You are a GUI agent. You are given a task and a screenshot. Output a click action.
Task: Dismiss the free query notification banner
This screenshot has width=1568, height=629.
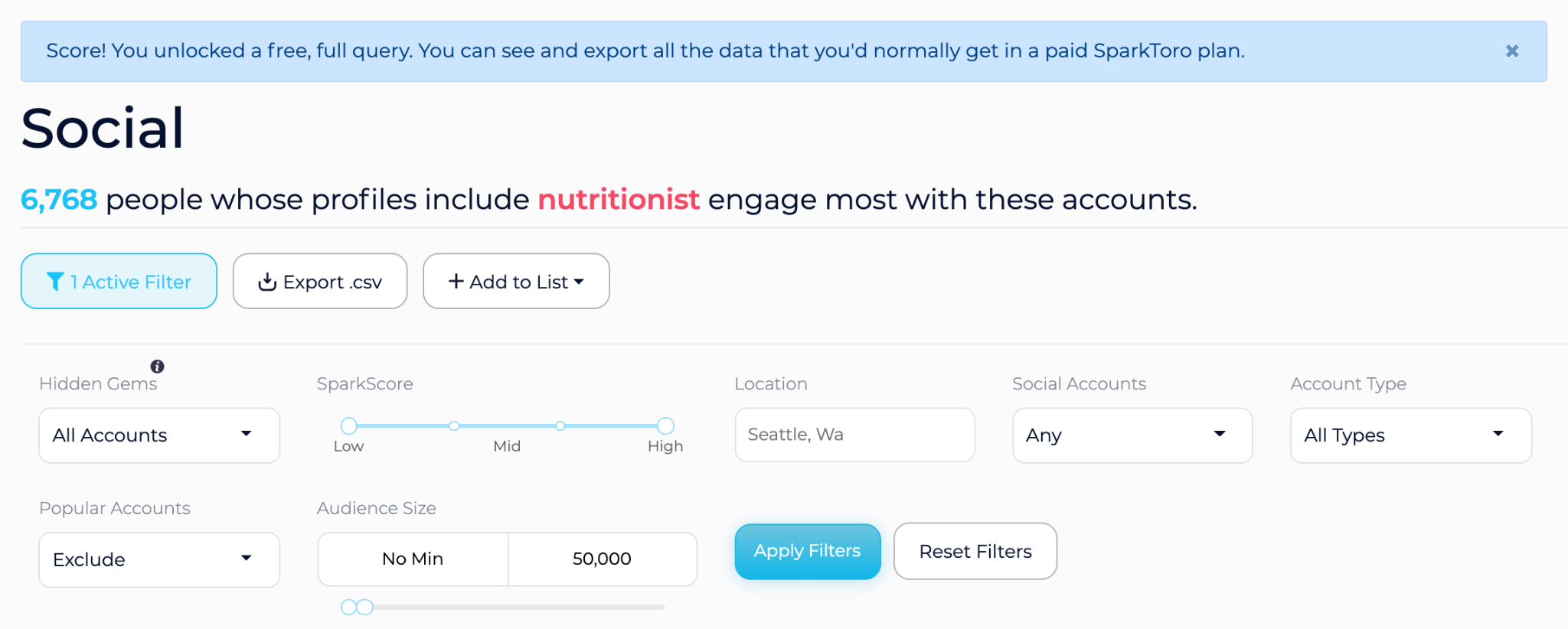(x=1511, y=51)
